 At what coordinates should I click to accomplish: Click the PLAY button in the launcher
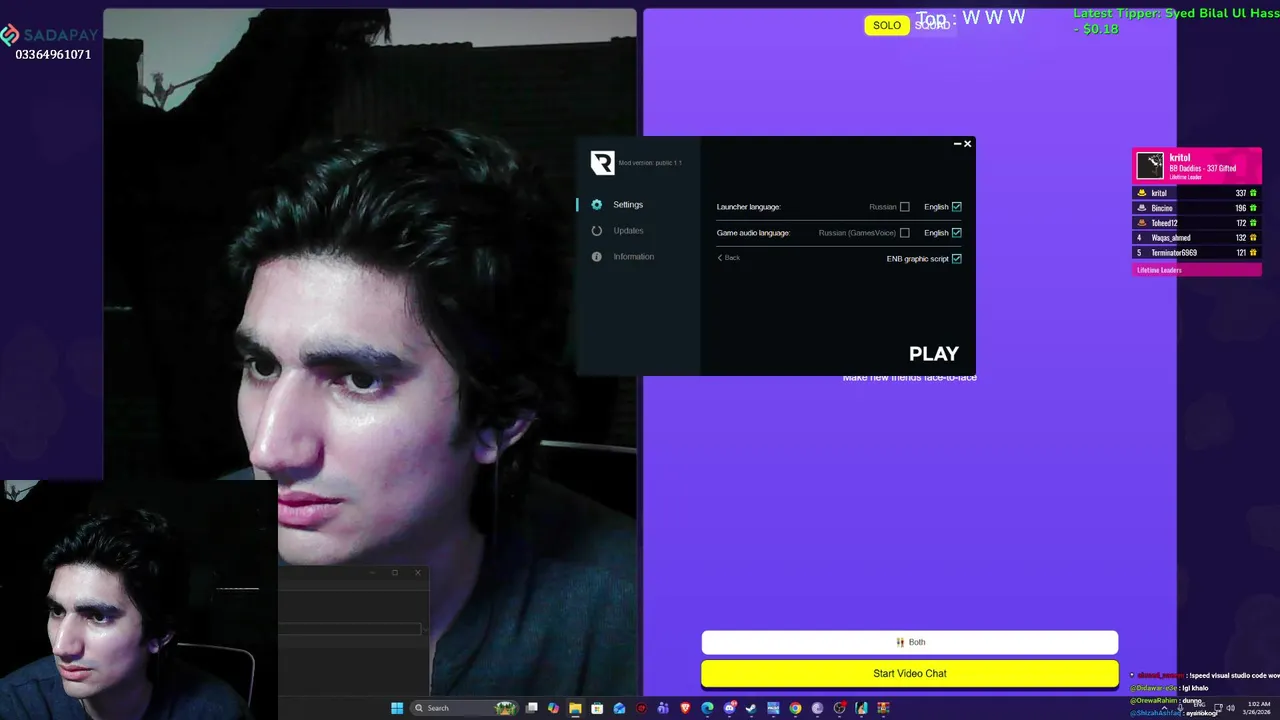[934, 354]
